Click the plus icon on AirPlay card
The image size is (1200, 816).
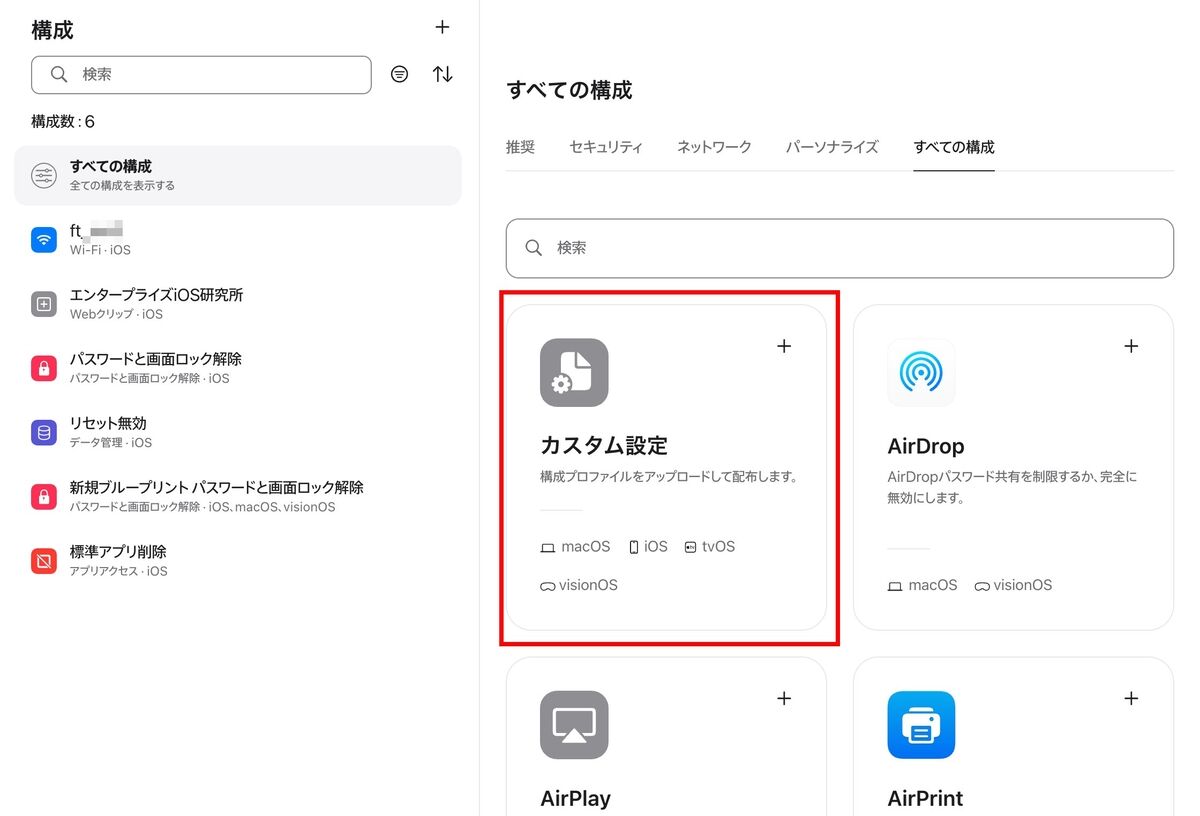[784, 699]
